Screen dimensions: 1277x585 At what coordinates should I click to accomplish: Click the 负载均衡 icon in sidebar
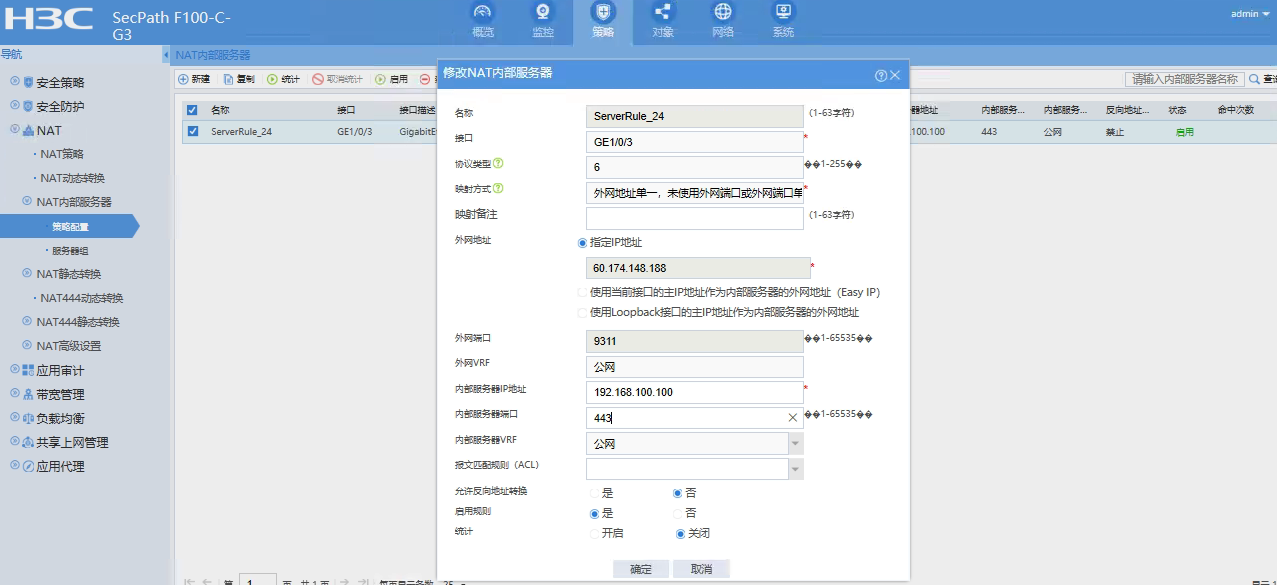[28, 418]
